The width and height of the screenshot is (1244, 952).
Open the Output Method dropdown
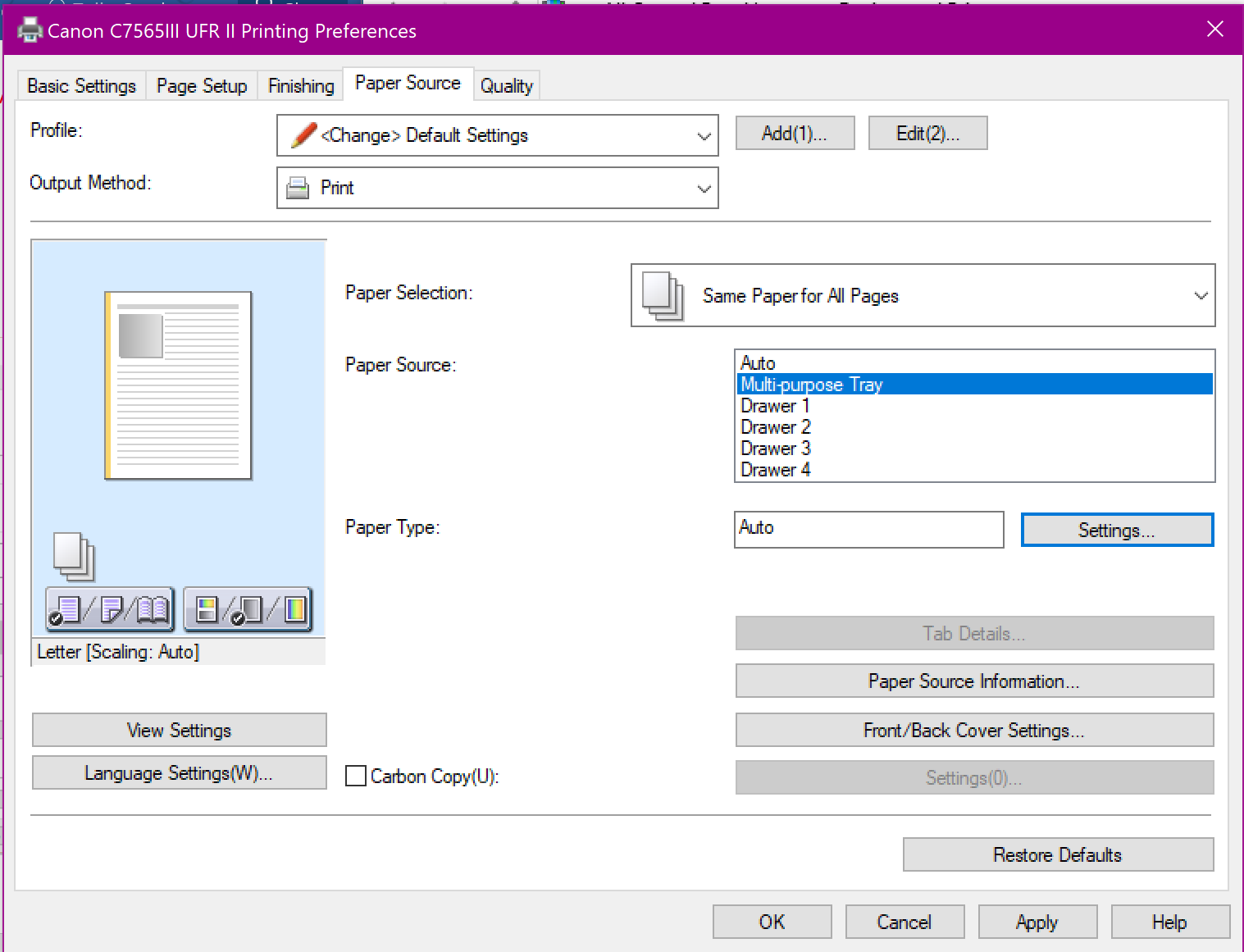(498, 188)
